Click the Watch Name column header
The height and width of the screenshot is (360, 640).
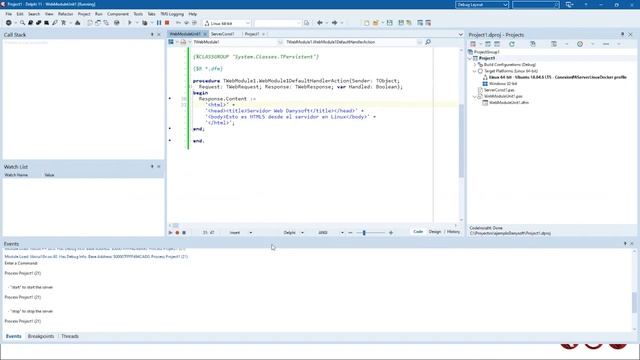16,175
